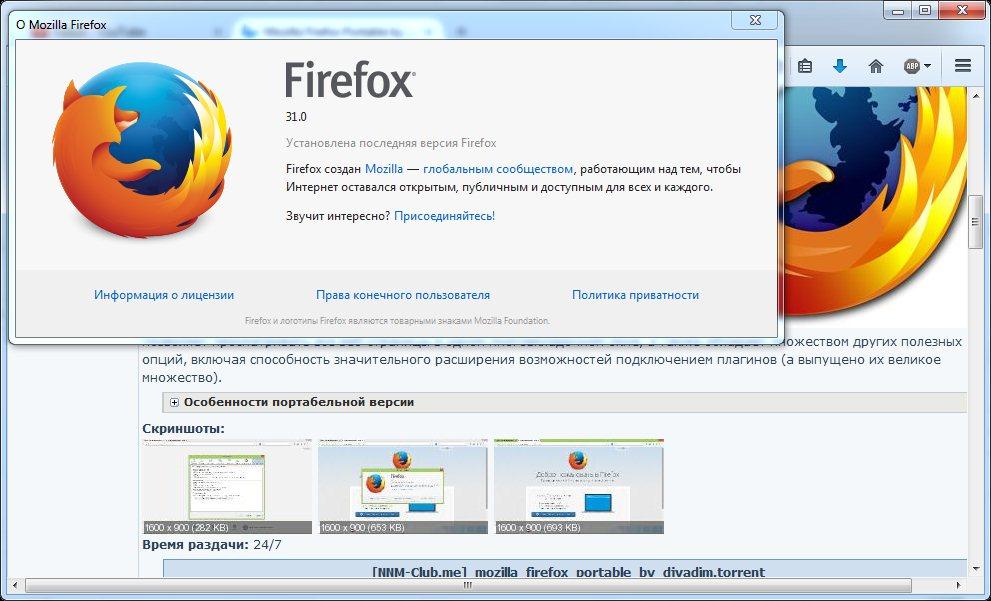This screenshot has height=601, width=991.
Task: Open the second screenshot thumbnail 653 KB
Action: (403, 486)
